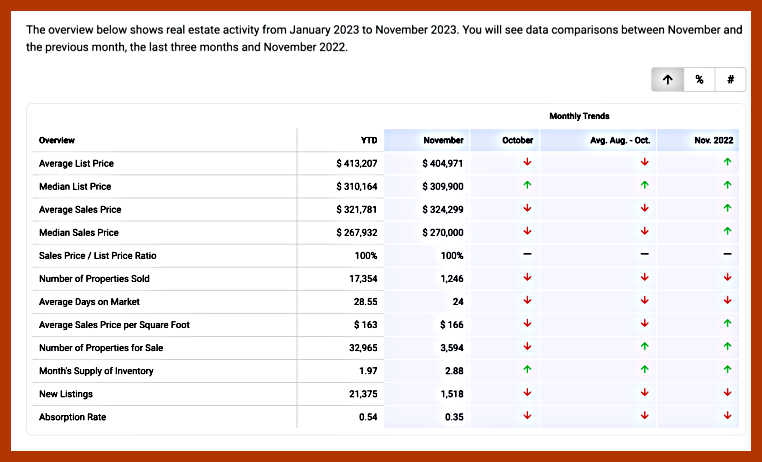Select the Number of Properties Sold row label
This screenshot has width=762, height=462.
click(94, 278)
